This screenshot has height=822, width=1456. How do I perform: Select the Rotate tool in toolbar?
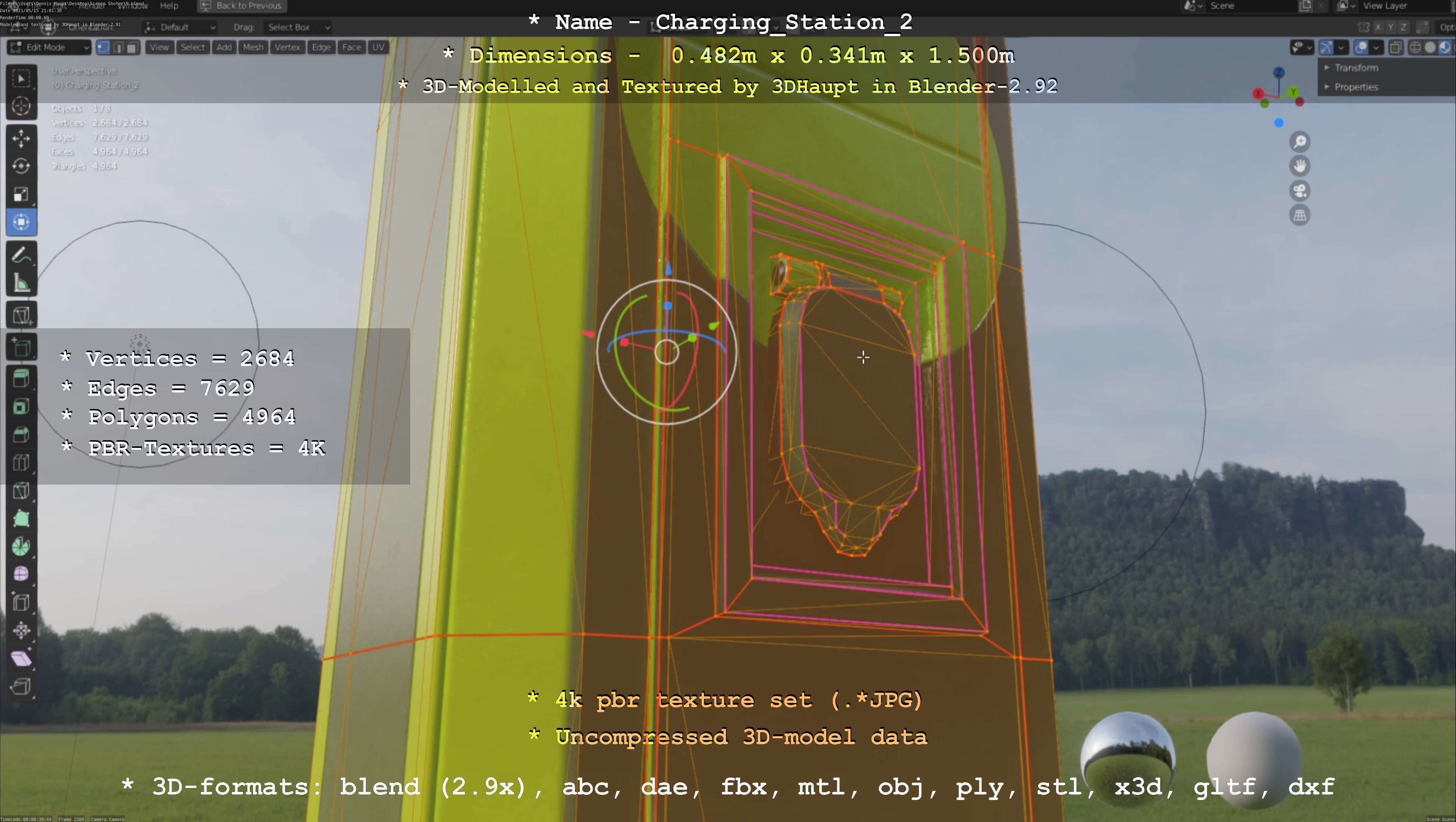pyautogui.click(x=21, y=166)
